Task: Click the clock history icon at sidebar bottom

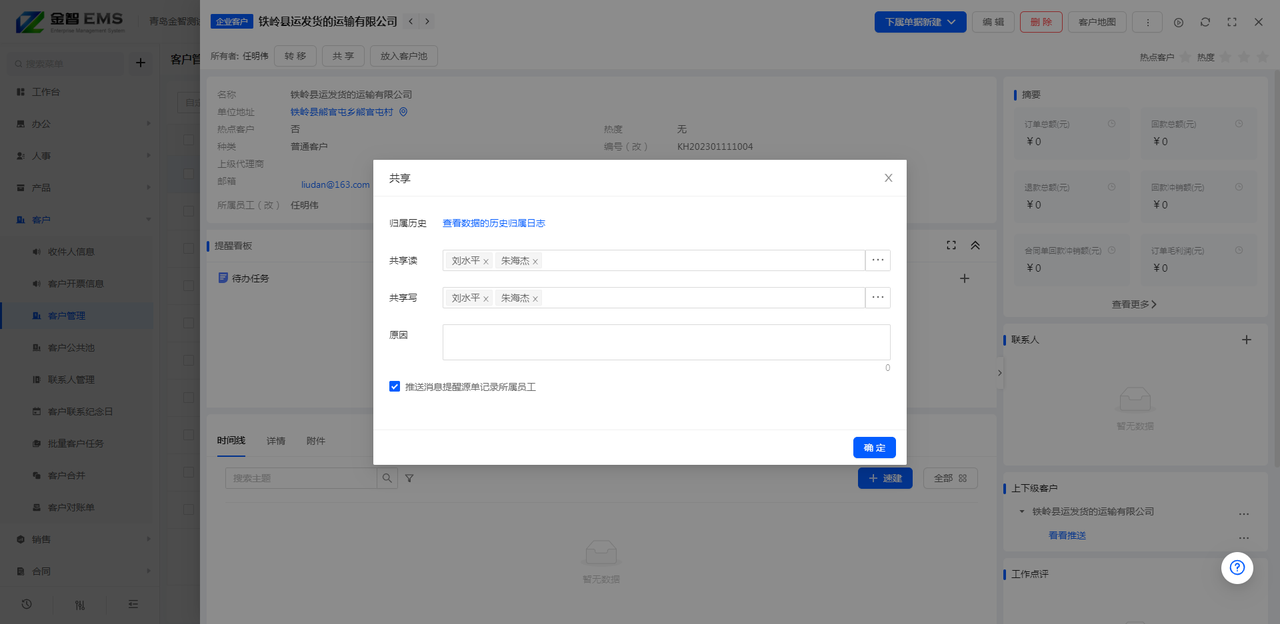Action: tap(26, 604)
